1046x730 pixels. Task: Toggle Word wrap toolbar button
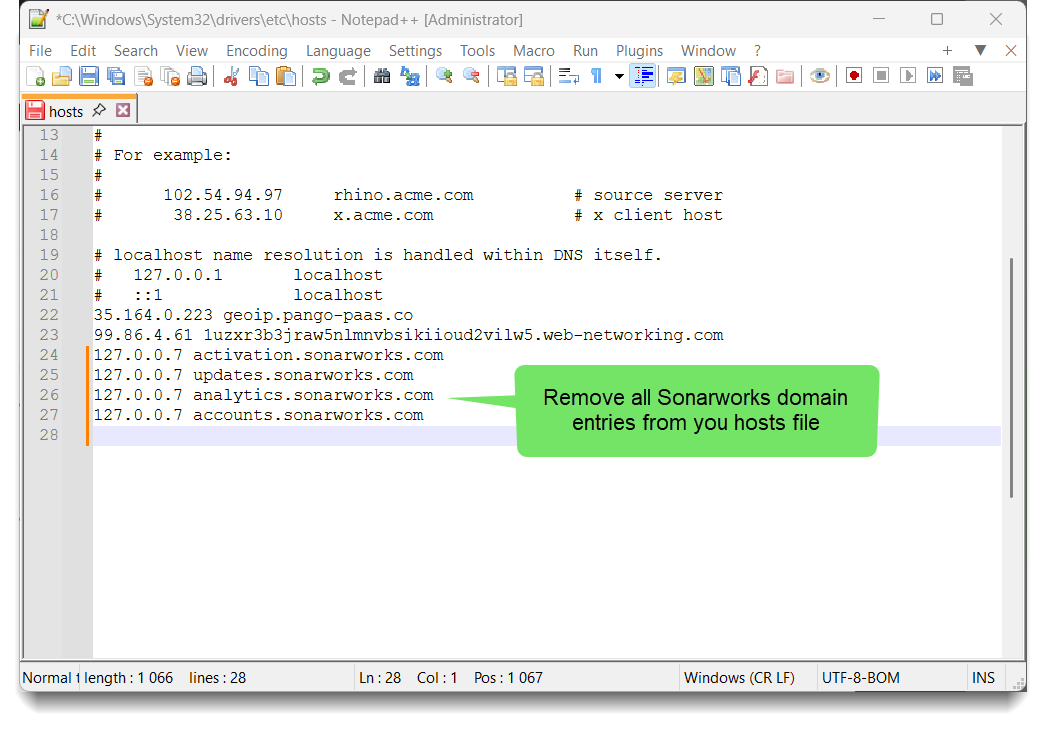click(x=569, y=76)
